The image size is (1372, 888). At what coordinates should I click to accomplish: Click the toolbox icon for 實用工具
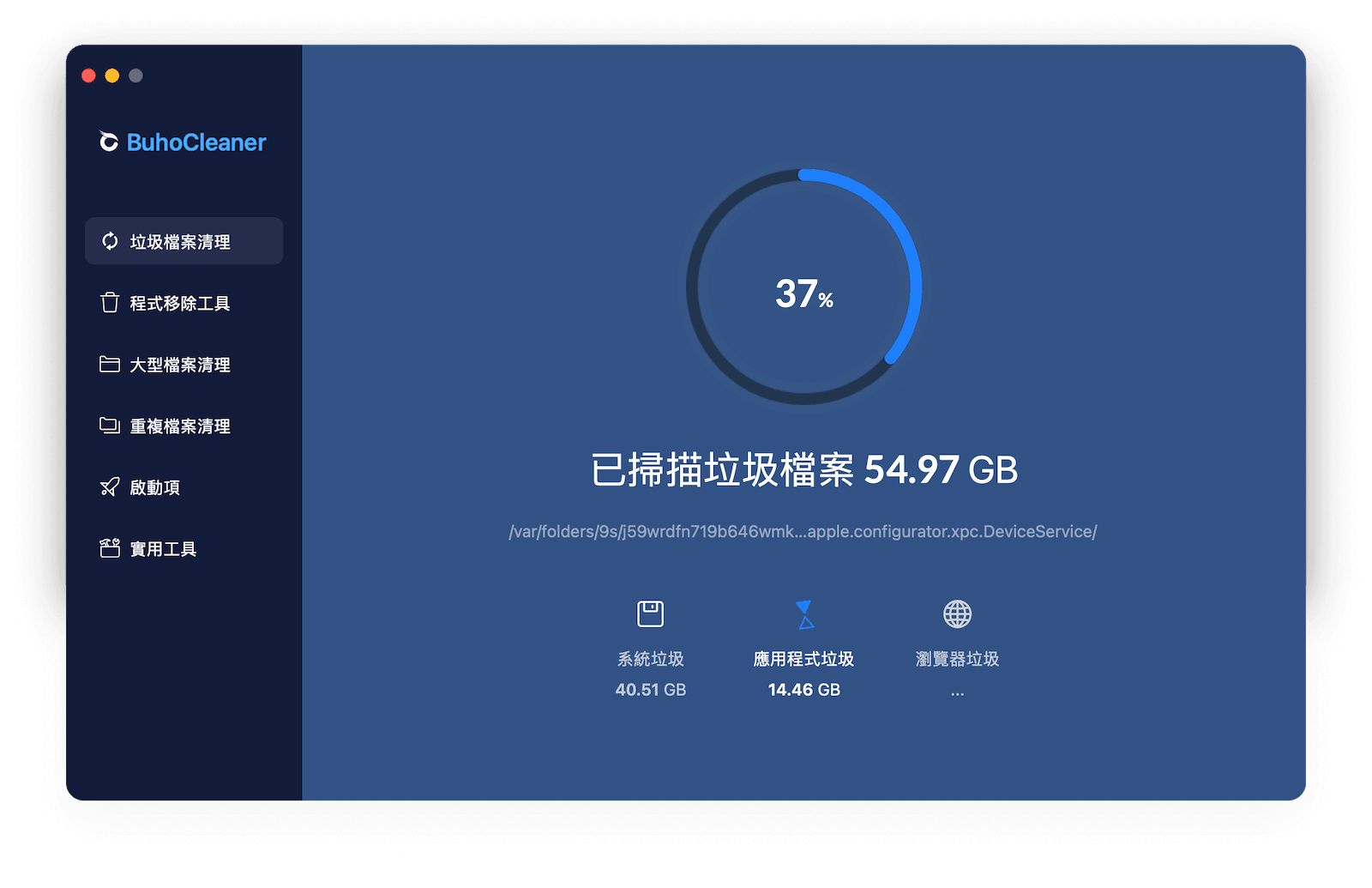pos(110,548)
